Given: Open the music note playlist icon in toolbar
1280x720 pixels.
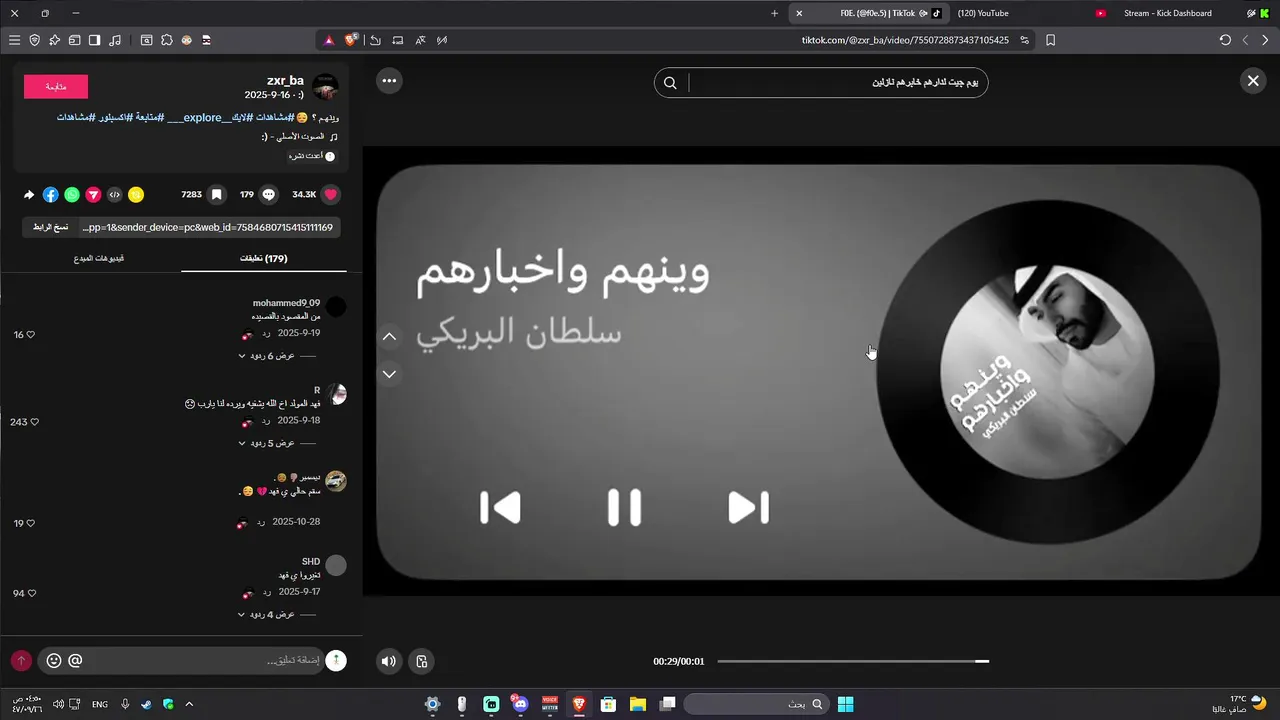Looking at the screenshot, I should click(115, 40).
